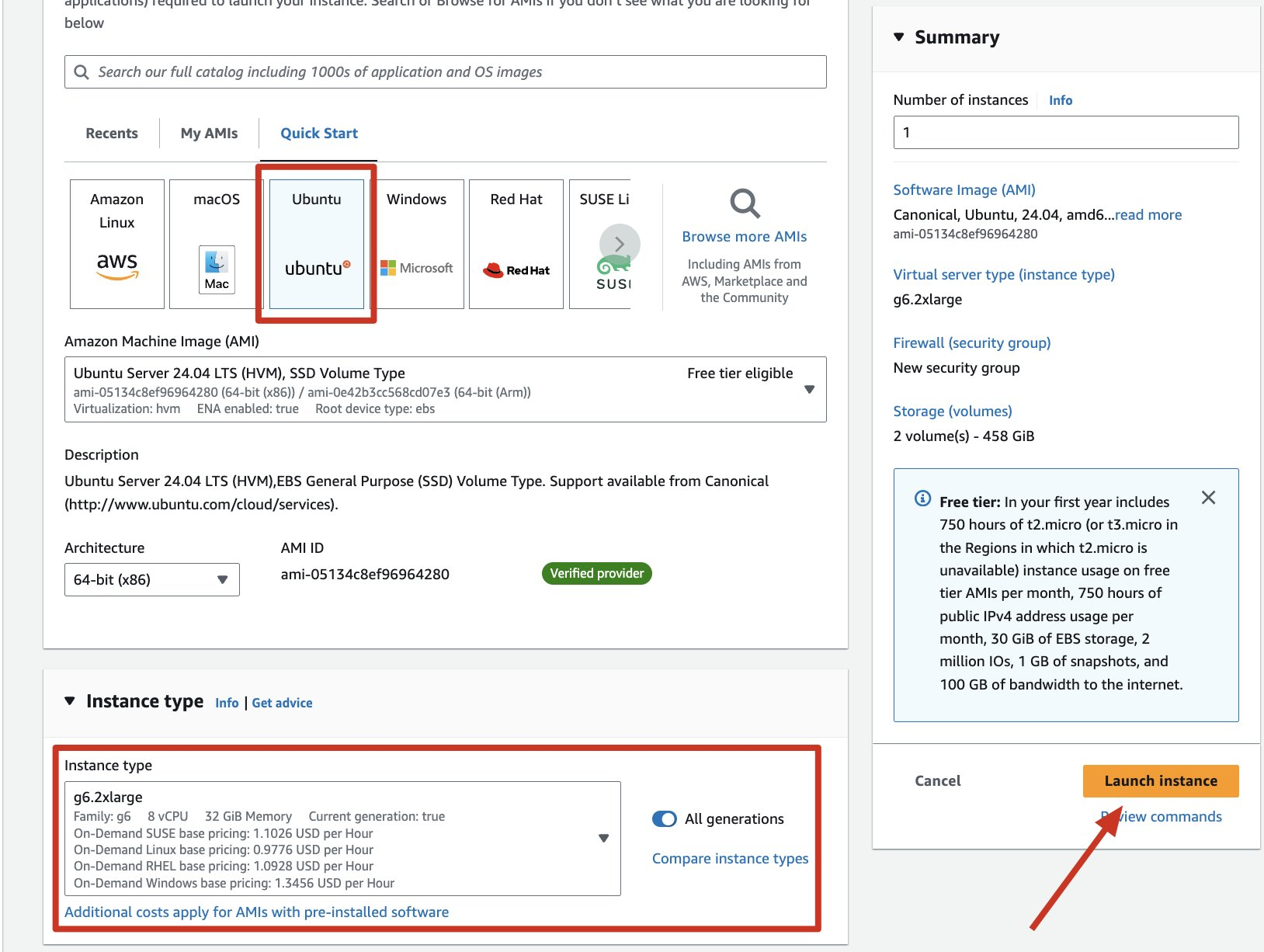
Task: Switch to the Recents tab
Action: coord(112,134)
